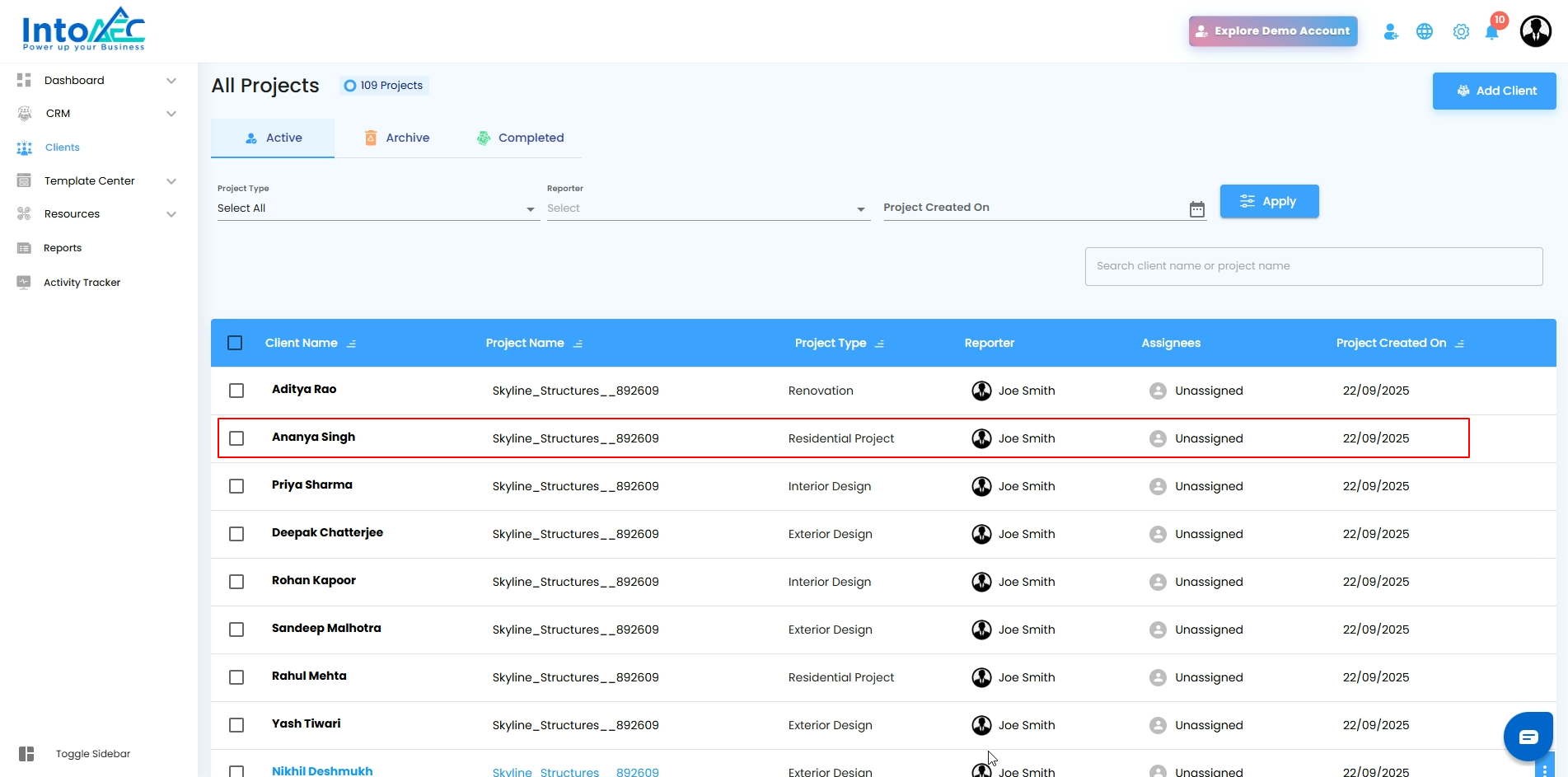
Task: Open the calendar date picker icon
Action: (x=1197, y=209)
